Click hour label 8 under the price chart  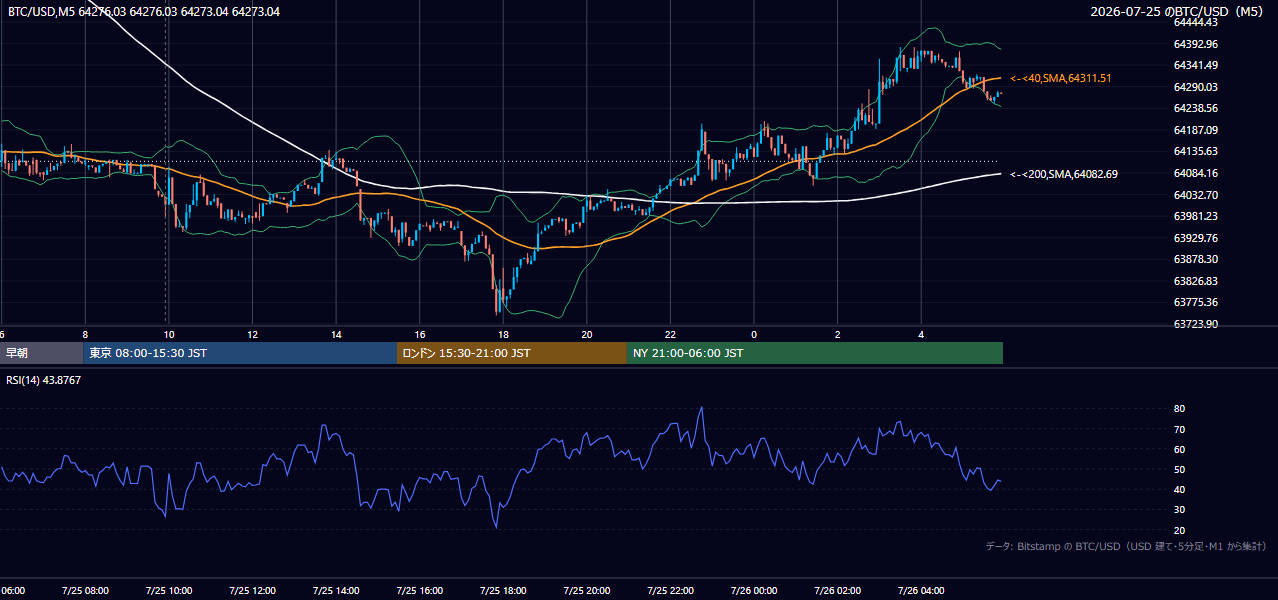[x=85, y=335]
